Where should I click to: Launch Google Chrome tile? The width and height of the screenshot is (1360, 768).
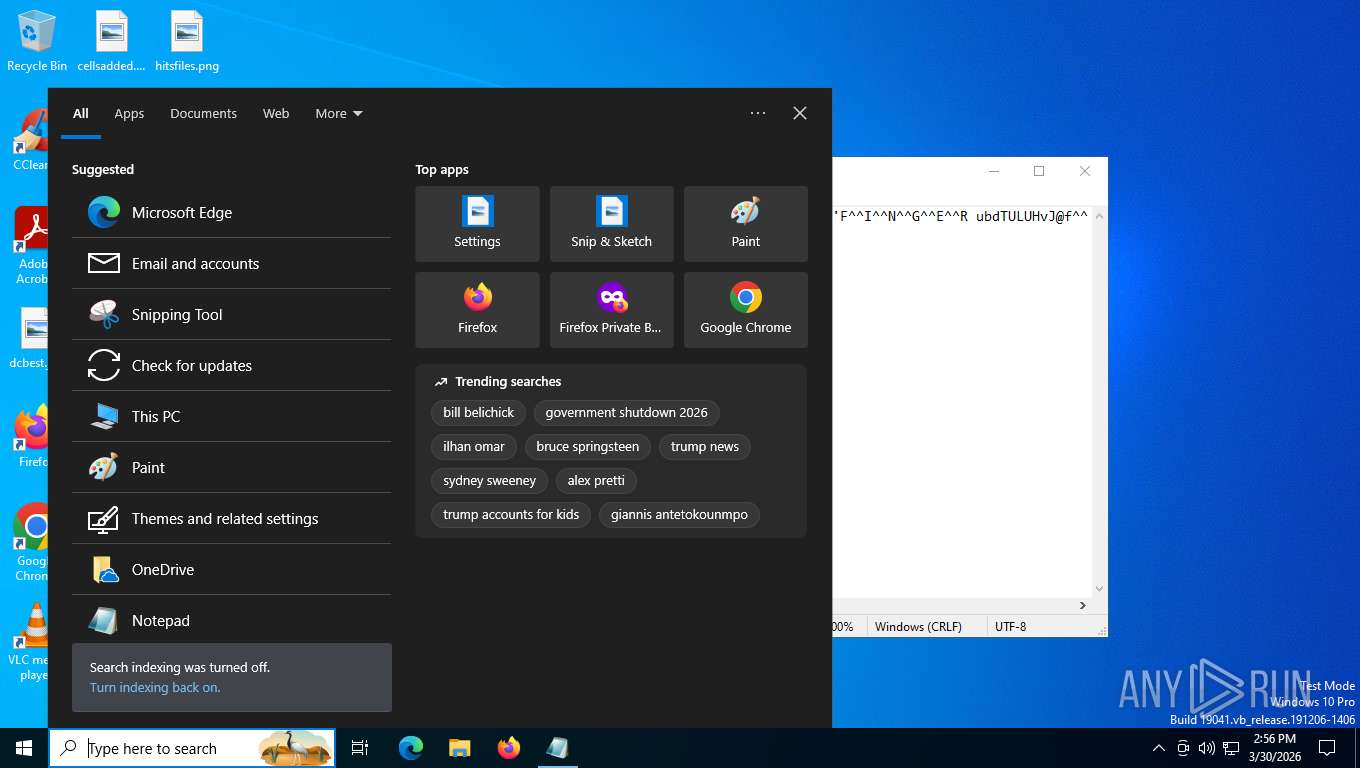[x=745, y=310]
